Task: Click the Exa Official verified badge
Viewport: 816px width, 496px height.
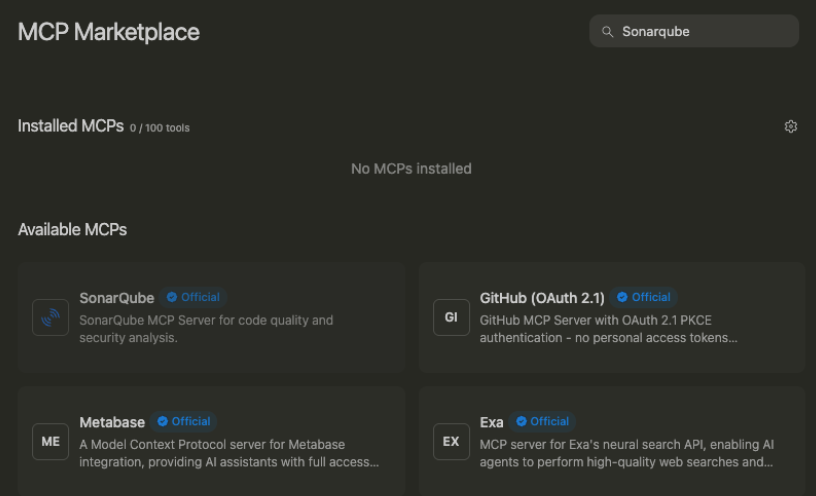Action: [x=542, y=422]
